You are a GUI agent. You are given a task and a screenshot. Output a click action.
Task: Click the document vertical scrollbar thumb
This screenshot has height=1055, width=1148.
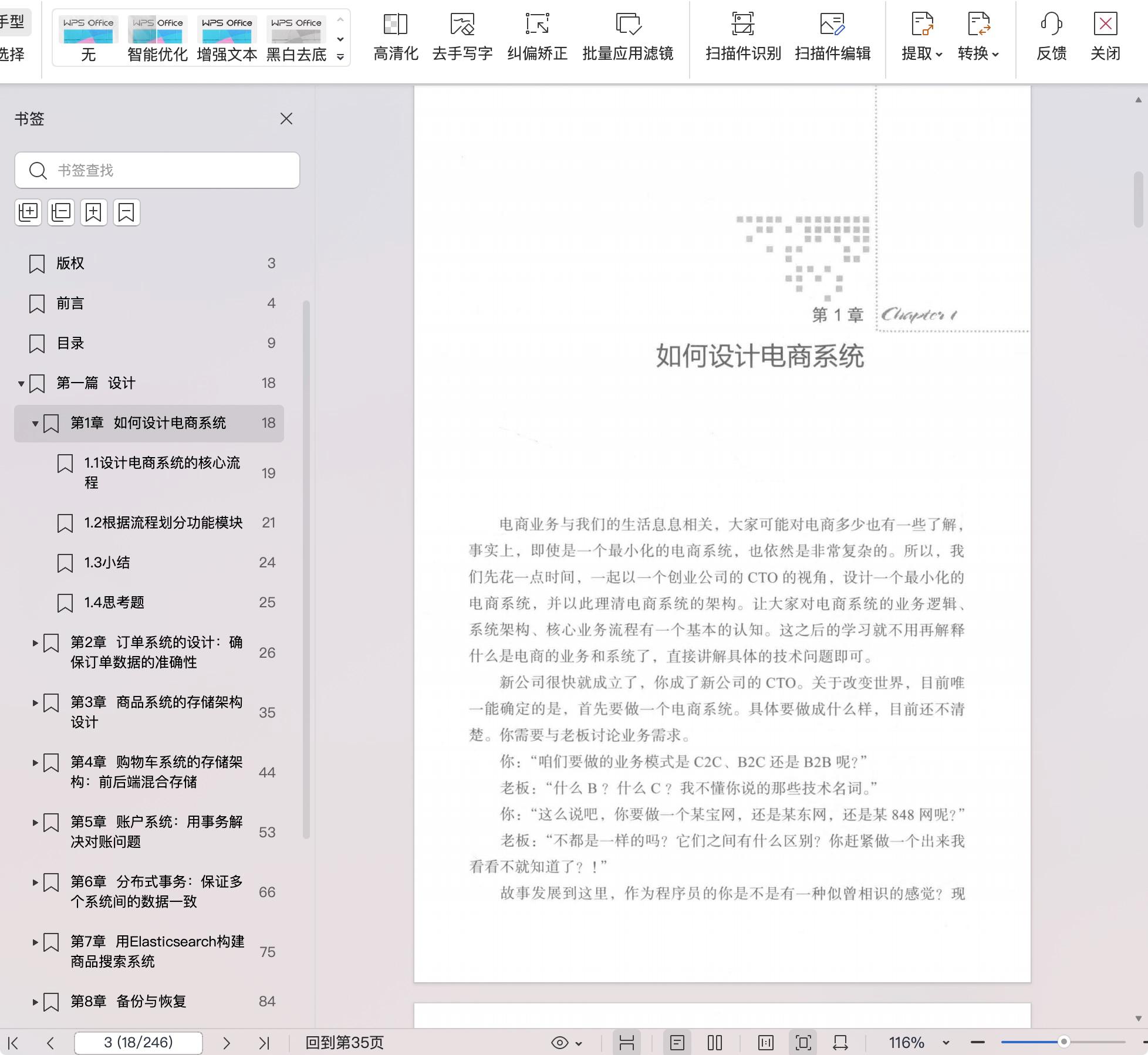pos(1139,199)
